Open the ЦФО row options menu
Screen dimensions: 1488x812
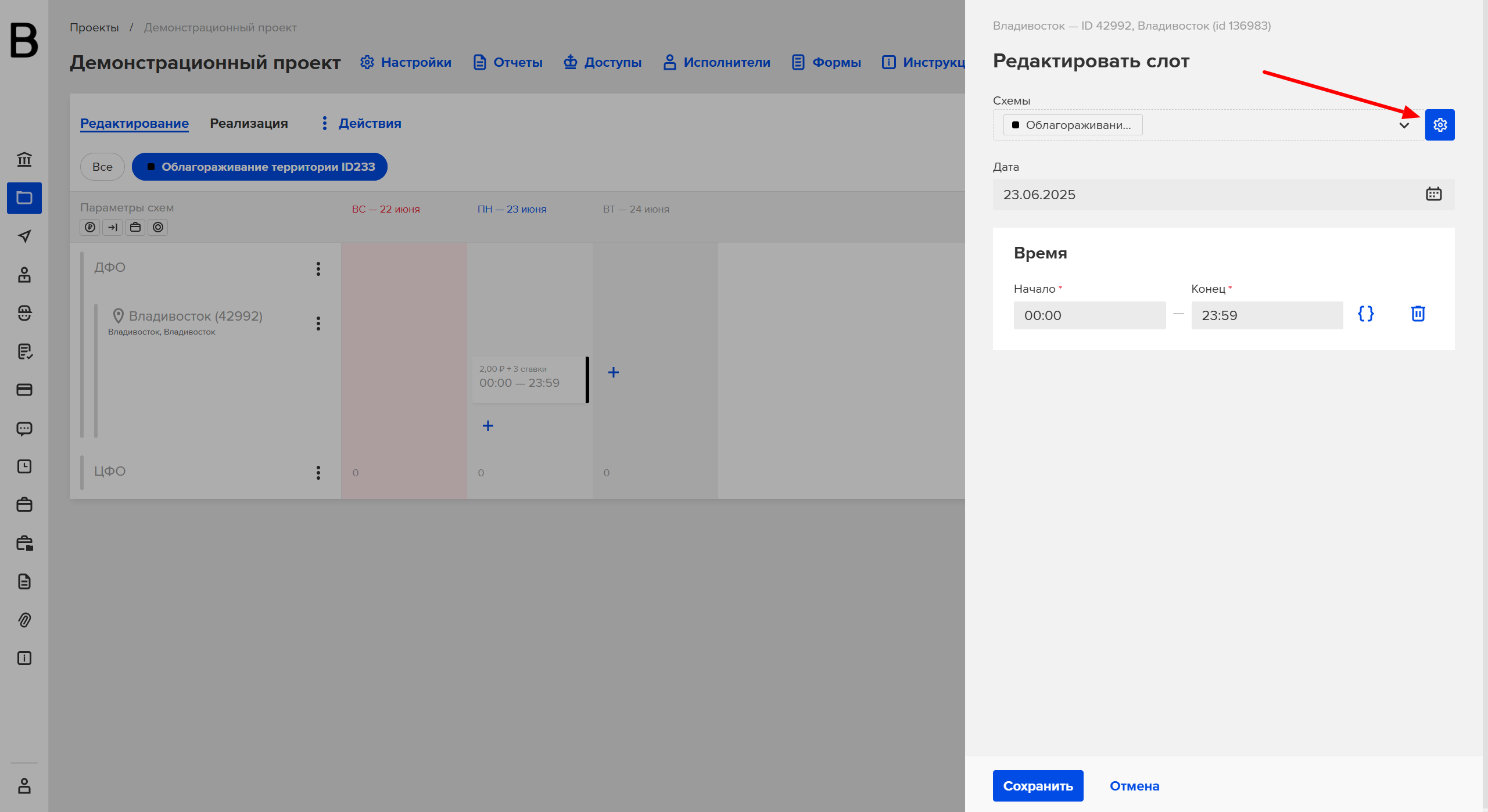pos(318,473)
